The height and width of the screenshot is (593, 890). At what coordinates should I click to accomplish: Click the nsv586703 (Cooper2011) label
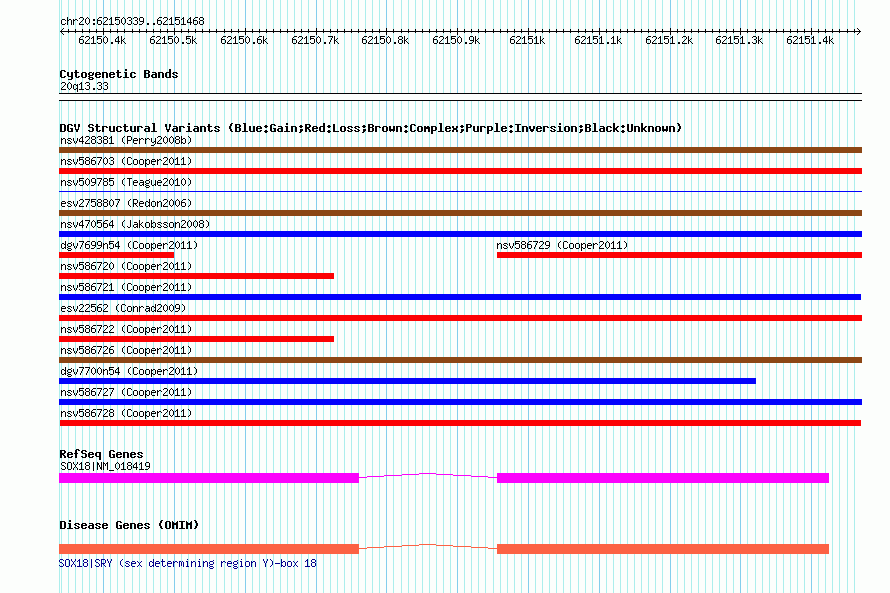click(126, 161)
